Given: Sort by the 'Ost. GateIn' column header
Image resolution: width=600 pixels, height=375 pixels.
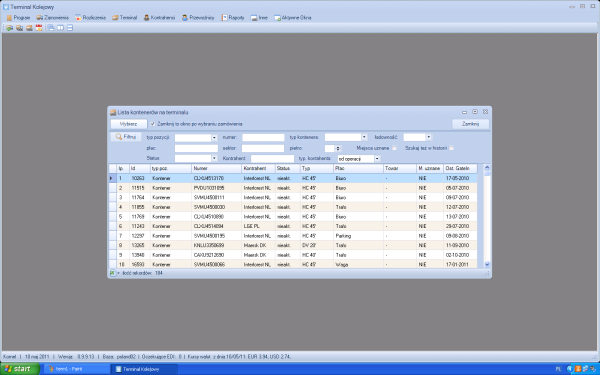Looking at the screenshot, I should pyautogui.click(x=460, y=168).
